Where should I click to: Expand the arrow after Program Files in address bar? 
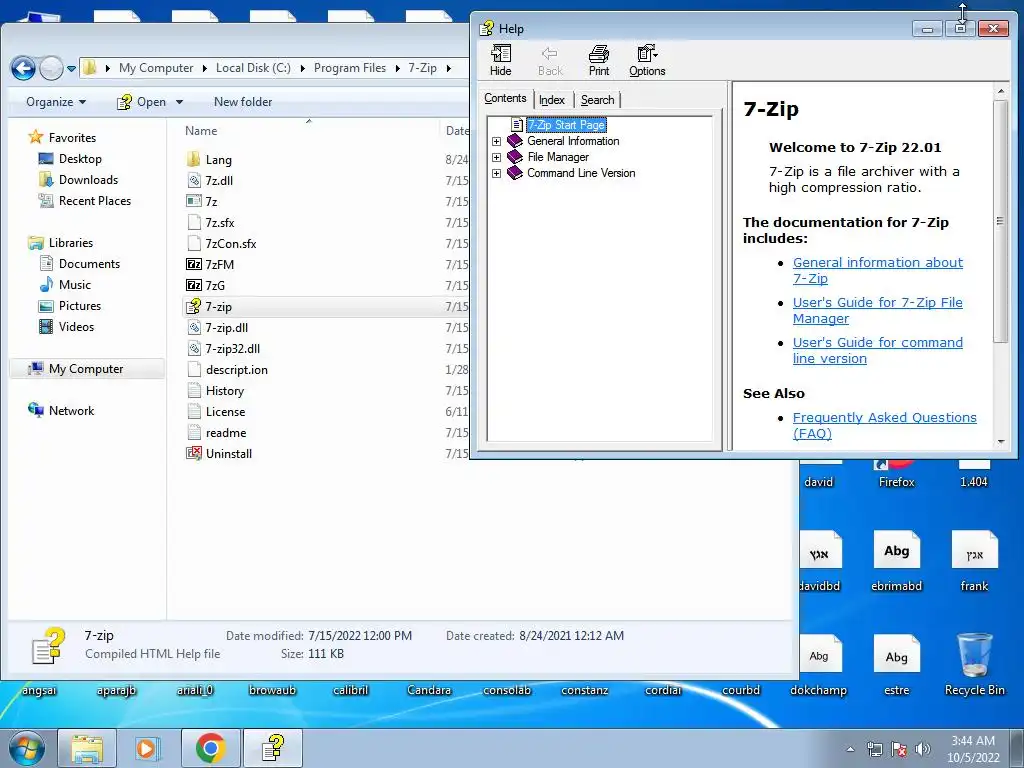pos(397,68)
